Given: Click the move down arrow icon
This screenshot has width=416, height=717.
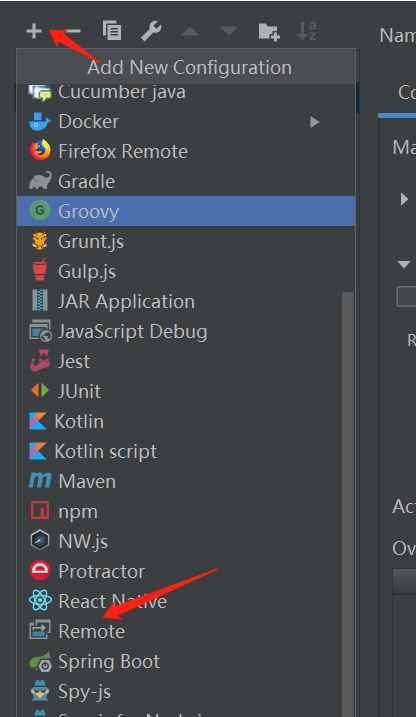Looking at the screenshot, I should click(x=229, y=31).
